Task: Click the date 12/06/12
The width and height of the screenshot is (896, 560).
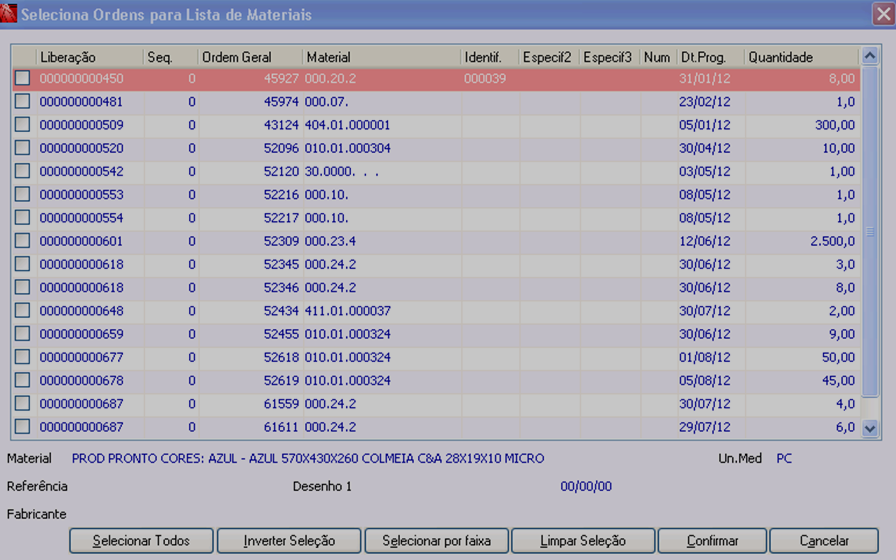Action: tap(705, 241)
